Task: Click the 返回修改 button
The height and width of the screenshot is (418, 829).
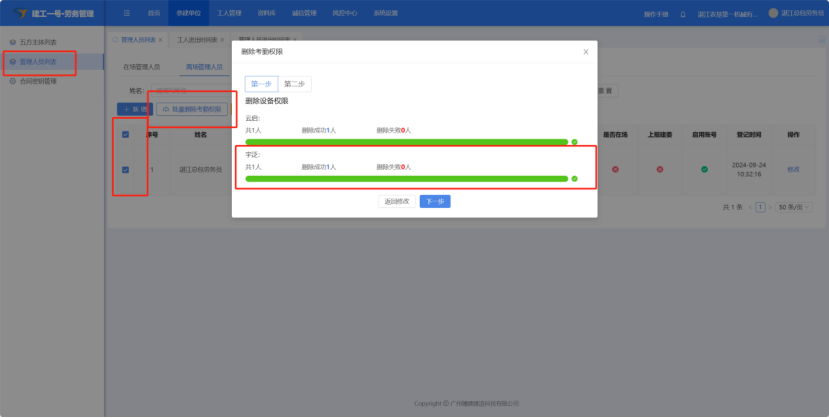Action: point(397,201)
